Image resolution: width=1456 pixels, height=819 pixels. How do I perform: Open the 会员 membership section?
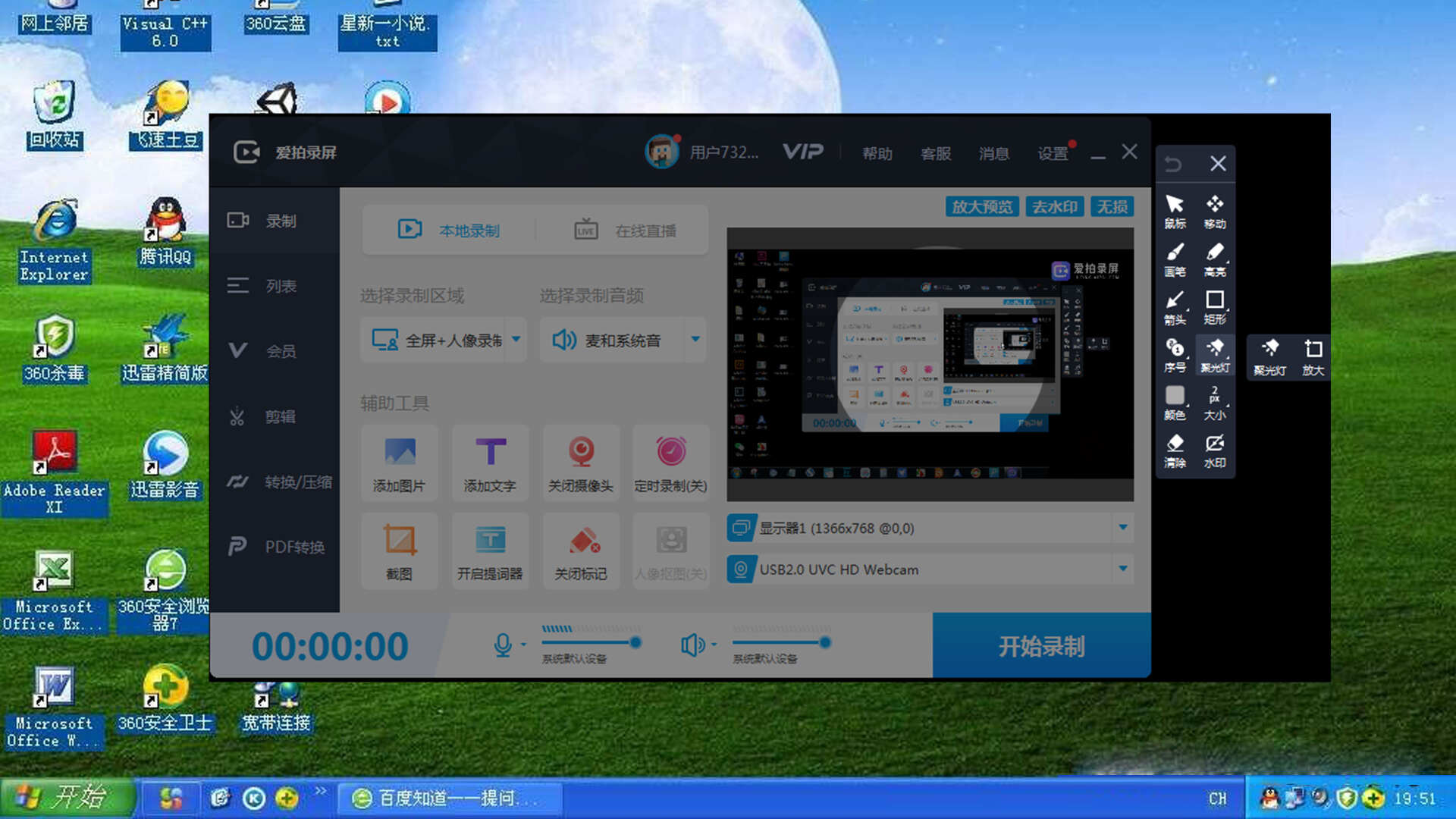275,351
